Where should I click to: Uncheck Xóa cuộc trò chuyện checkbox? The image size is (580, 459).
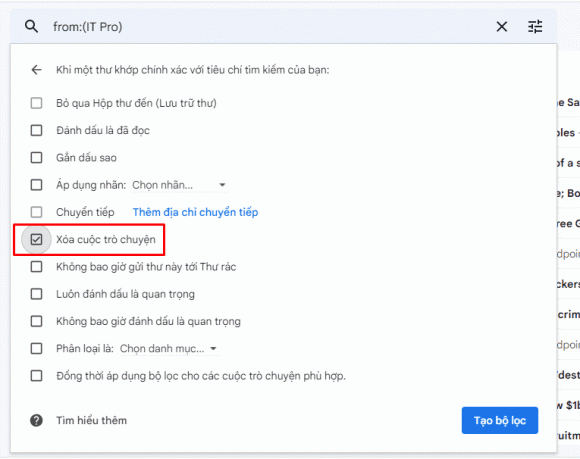[x=36, y=240]
